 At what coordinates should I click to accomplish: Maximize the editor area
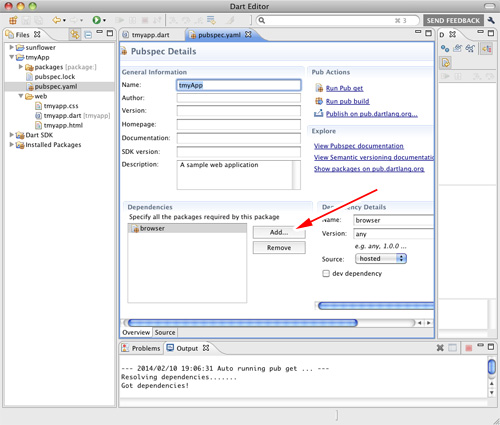(x=428, y=33)
